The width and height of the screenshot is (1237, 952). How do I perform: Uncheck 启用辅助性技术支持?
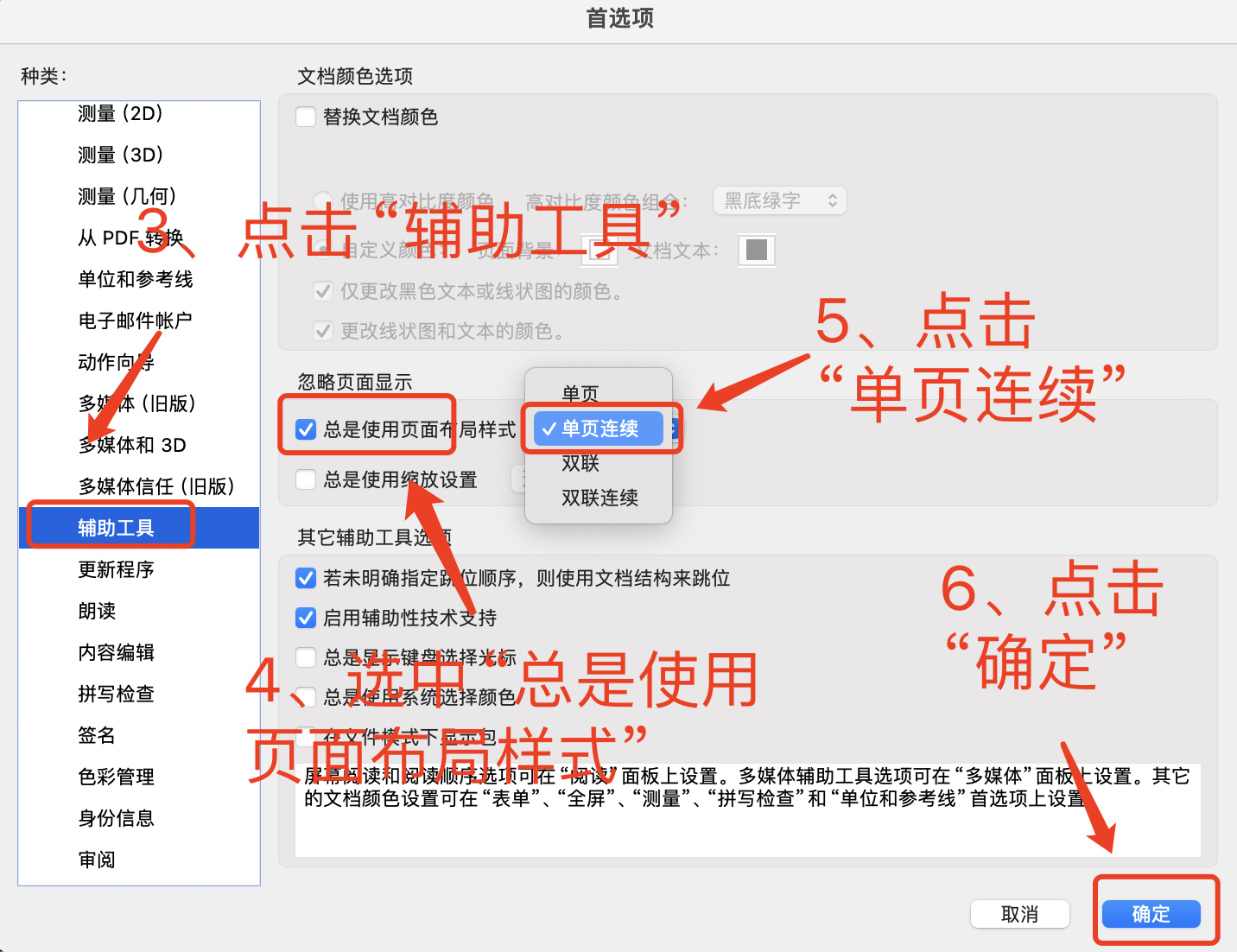pos(306,618)
